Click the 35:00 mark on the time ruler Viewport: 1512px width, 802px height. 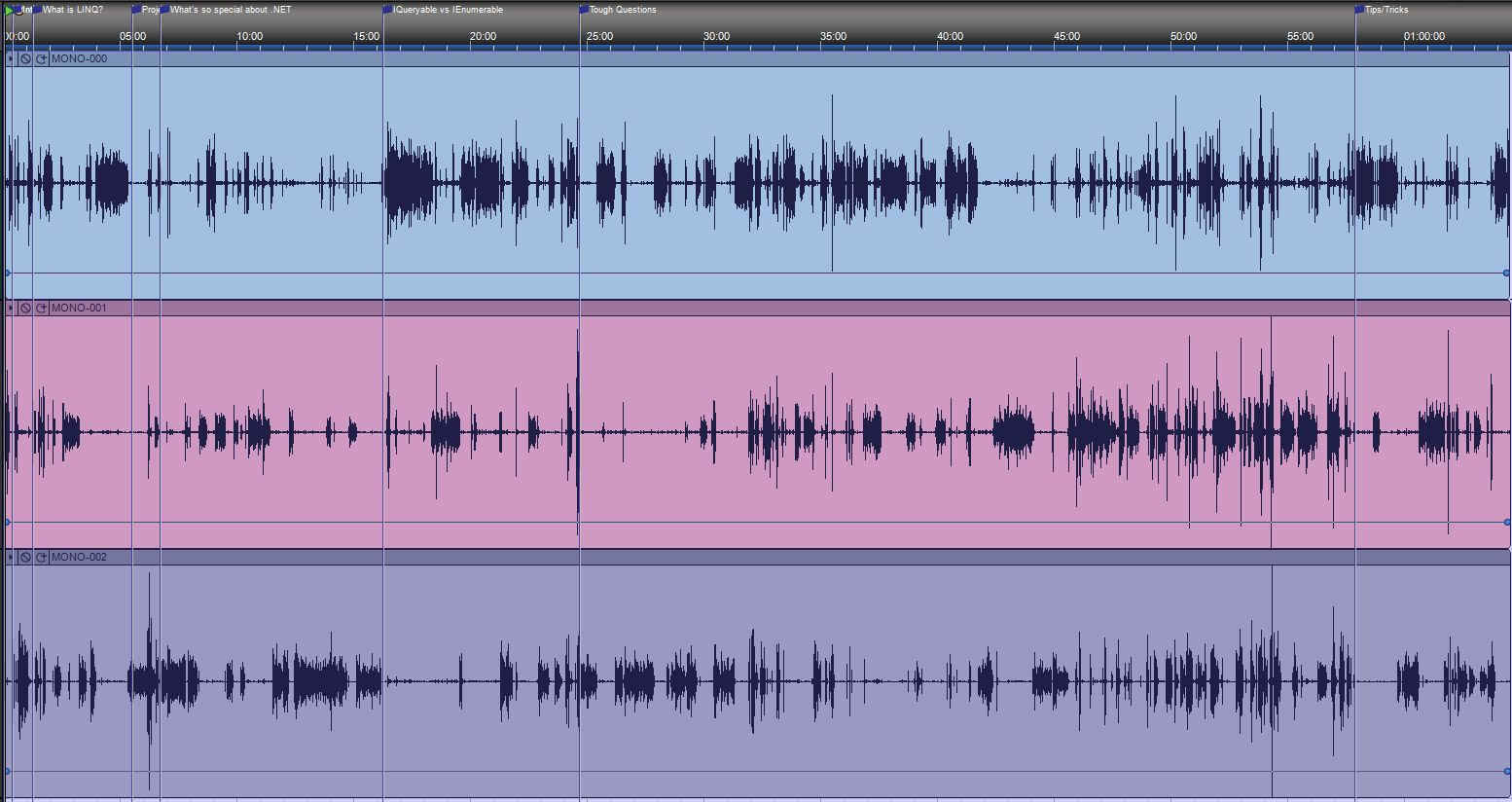coord(834,36)
